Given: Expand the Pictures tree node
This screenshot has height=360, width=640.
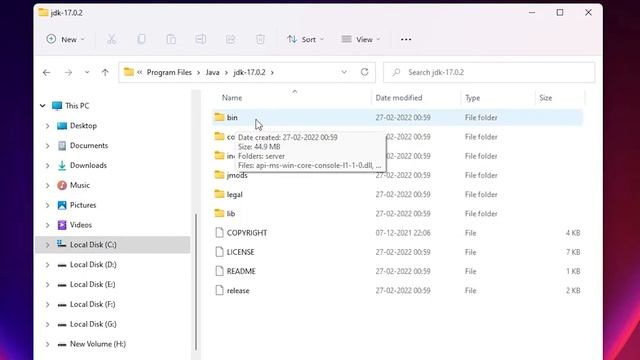Looking at the screenshot, I should (x=47, y=205).
